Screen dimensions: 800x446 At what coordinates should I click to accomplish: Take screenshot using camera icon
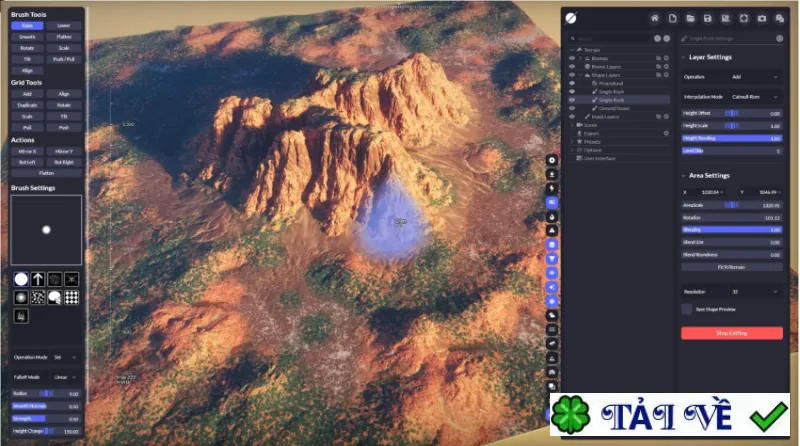click(762, 18)
